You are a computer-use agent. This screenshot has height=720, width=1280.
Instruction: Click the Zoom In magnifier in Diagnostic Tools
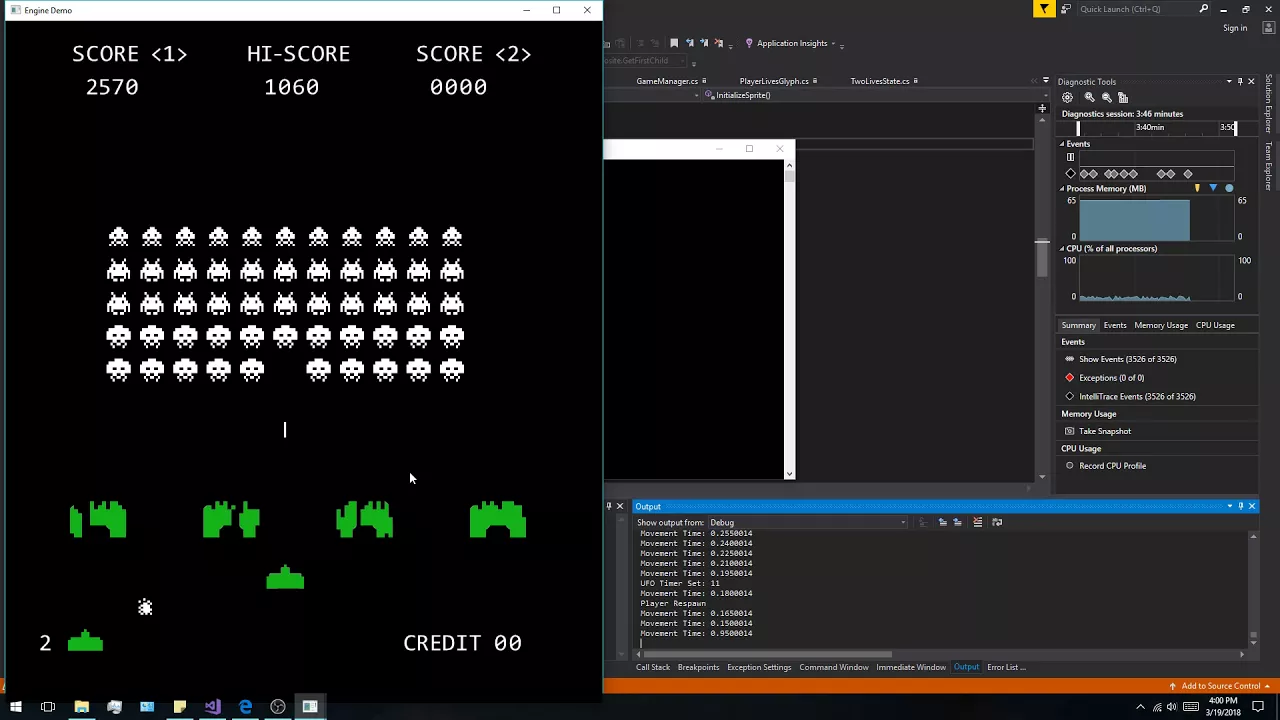[x=1090, y=97]
